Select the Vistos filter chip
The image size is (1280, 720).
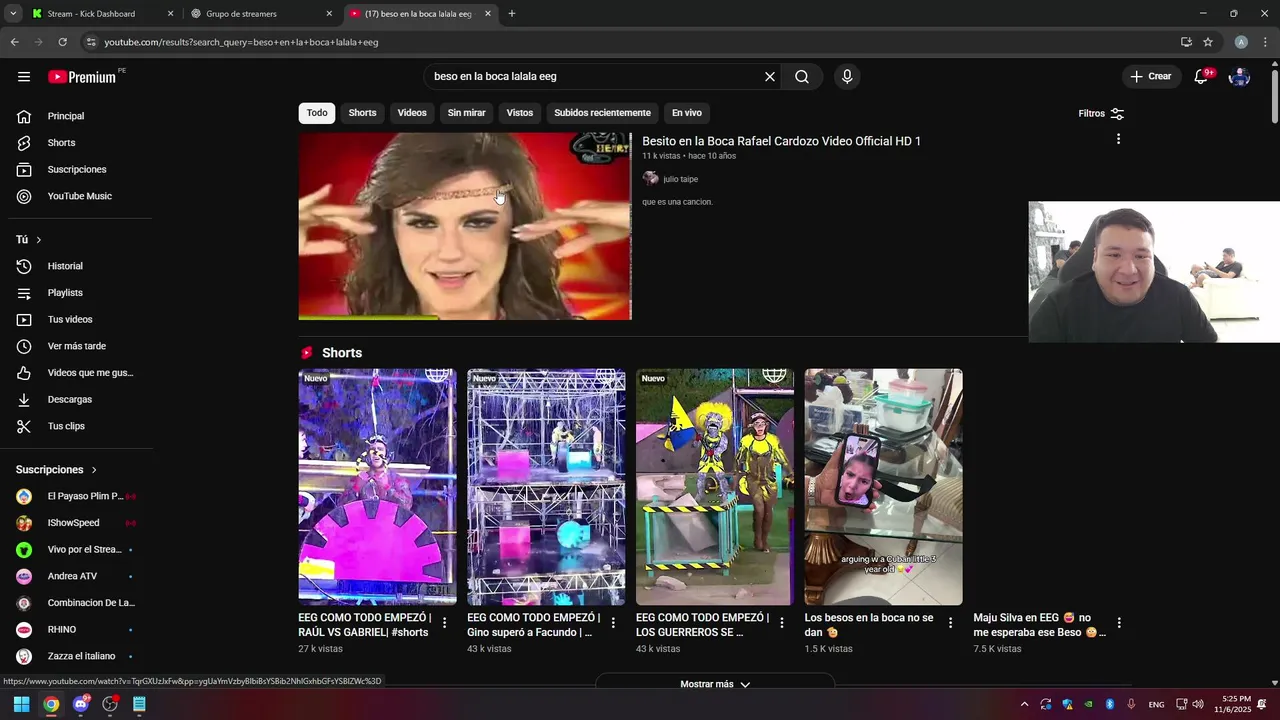(x=520, y=113)
